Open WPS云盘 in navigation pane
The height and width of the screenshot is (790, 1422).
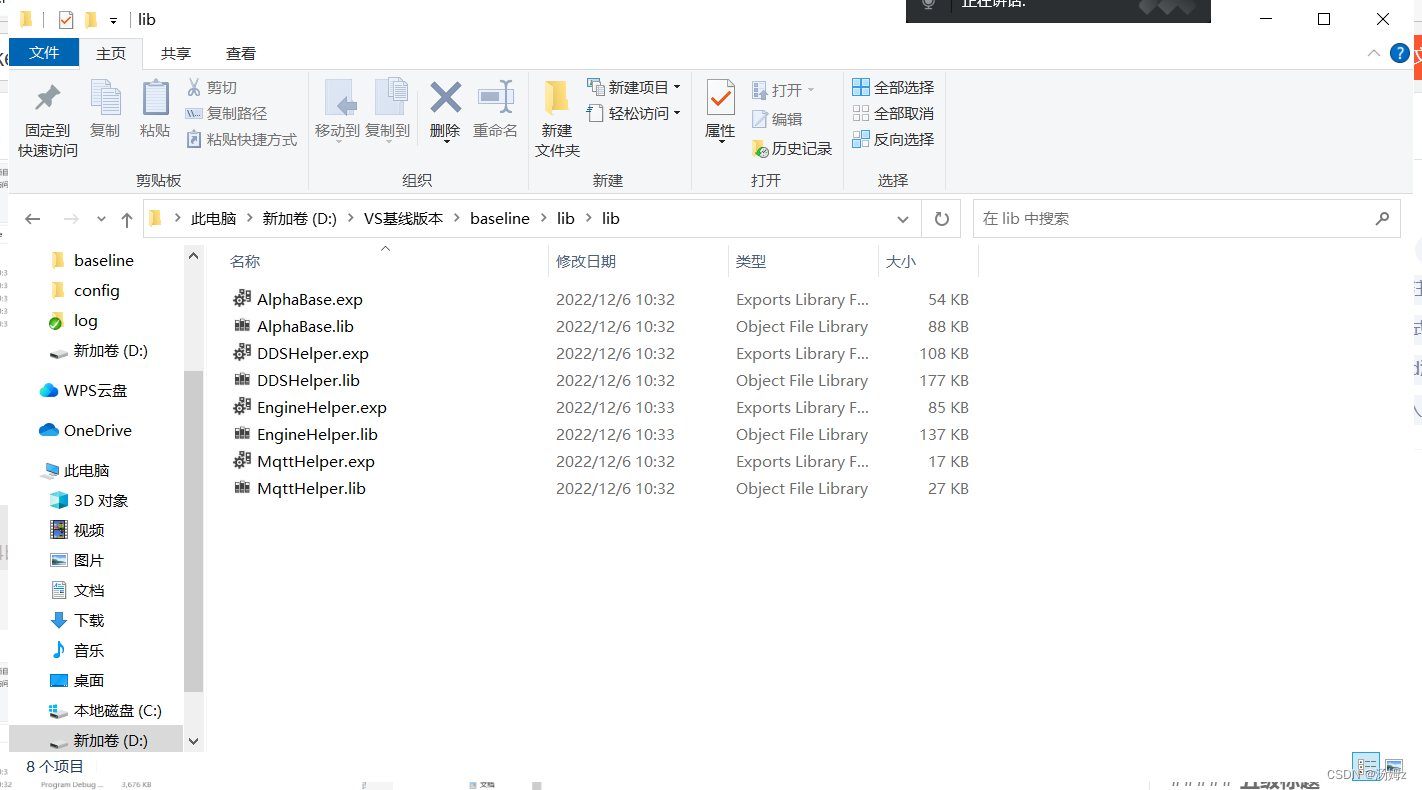[96, 390]
